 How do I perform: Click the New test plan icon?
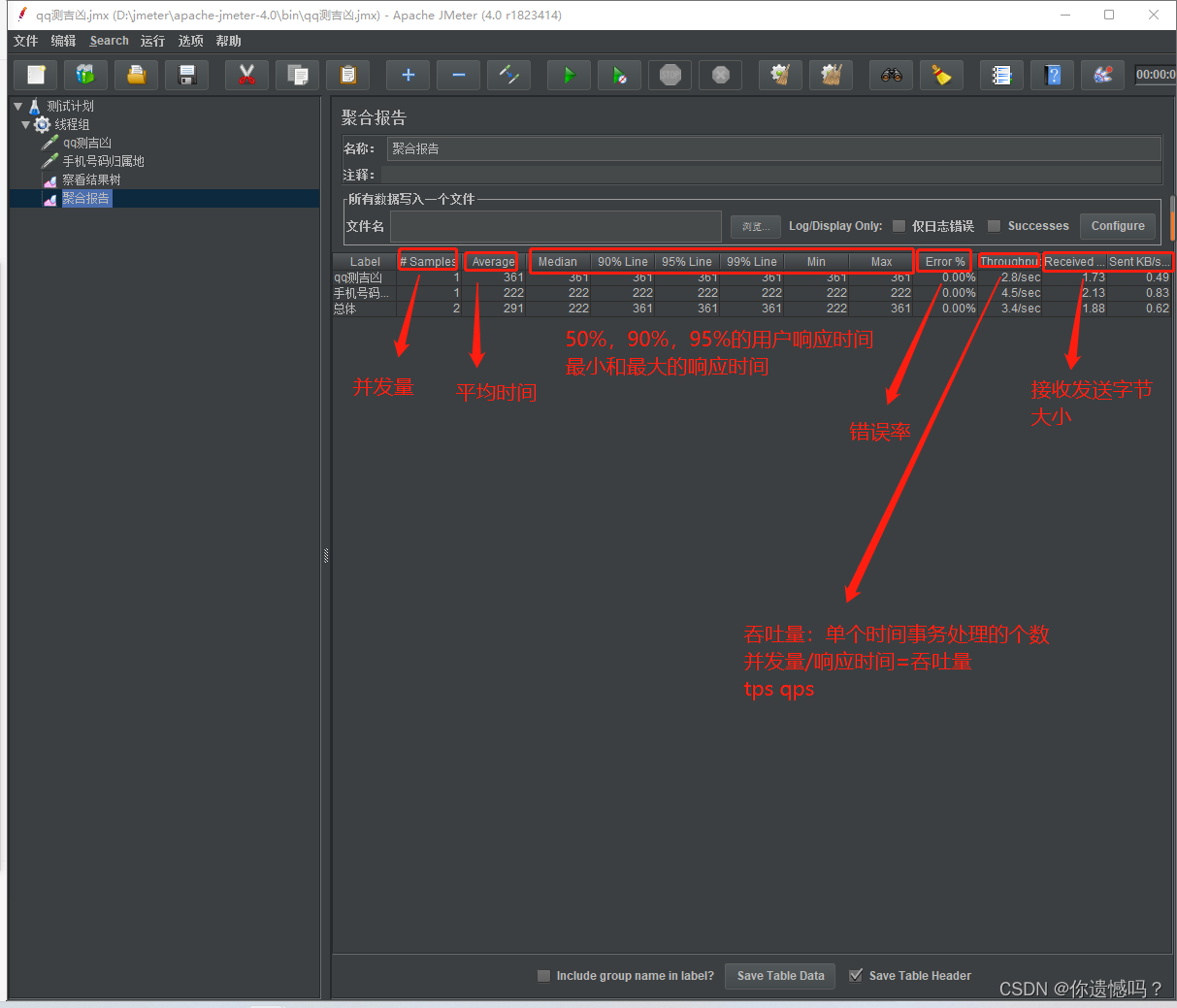pos(36,75)
